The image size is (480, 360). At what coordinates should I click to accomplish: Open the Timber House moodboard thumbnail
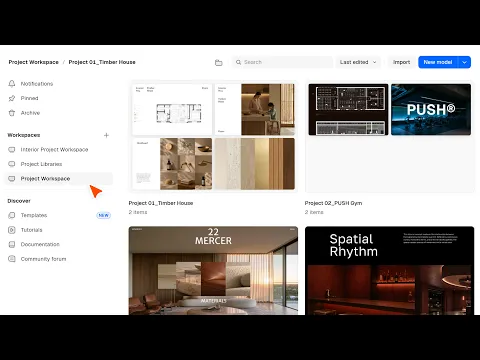pyautogui.click(x=172, y=164)
